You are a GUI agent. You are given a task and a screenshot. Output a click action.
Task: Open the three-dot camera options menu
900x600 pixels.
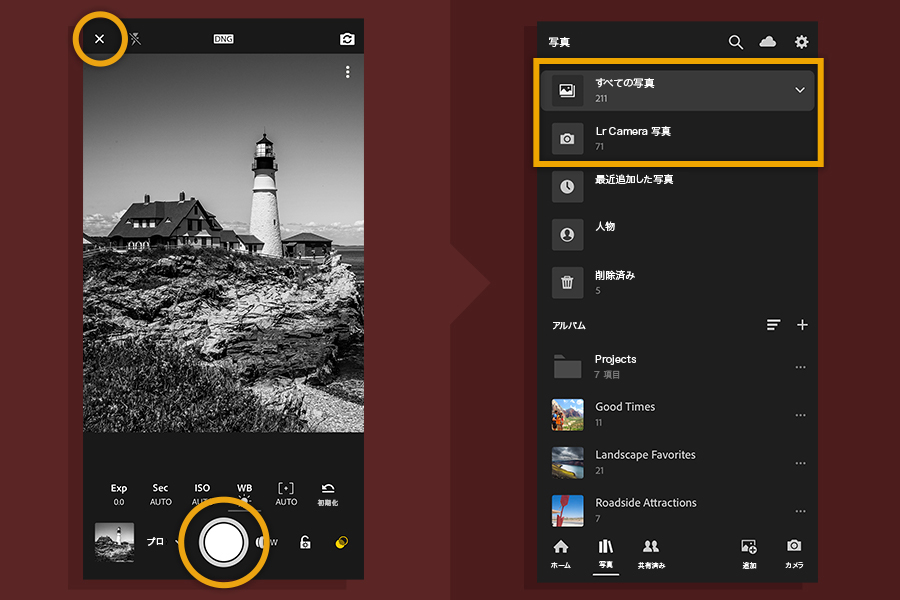(347, 72)
